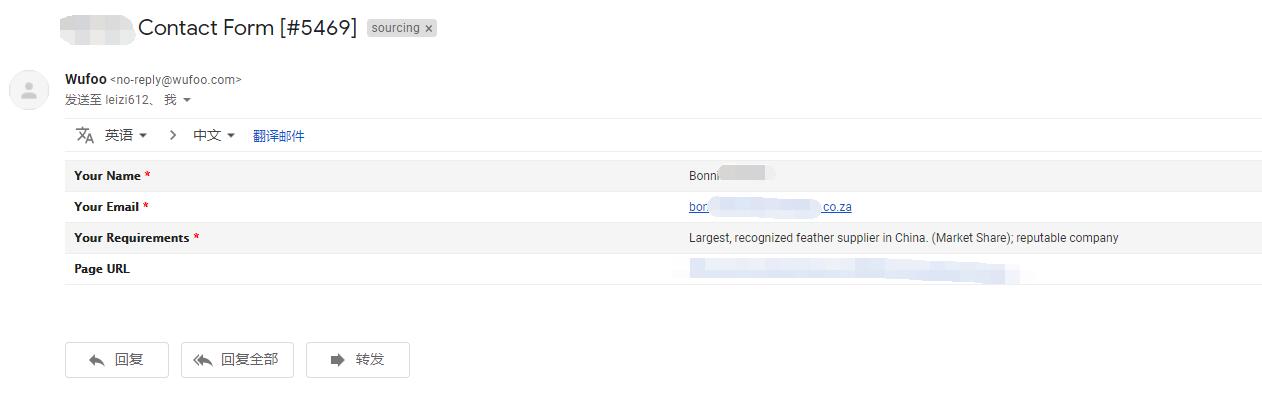
Task: Click the reply-all double arrow icon
Action: [203, 360]
